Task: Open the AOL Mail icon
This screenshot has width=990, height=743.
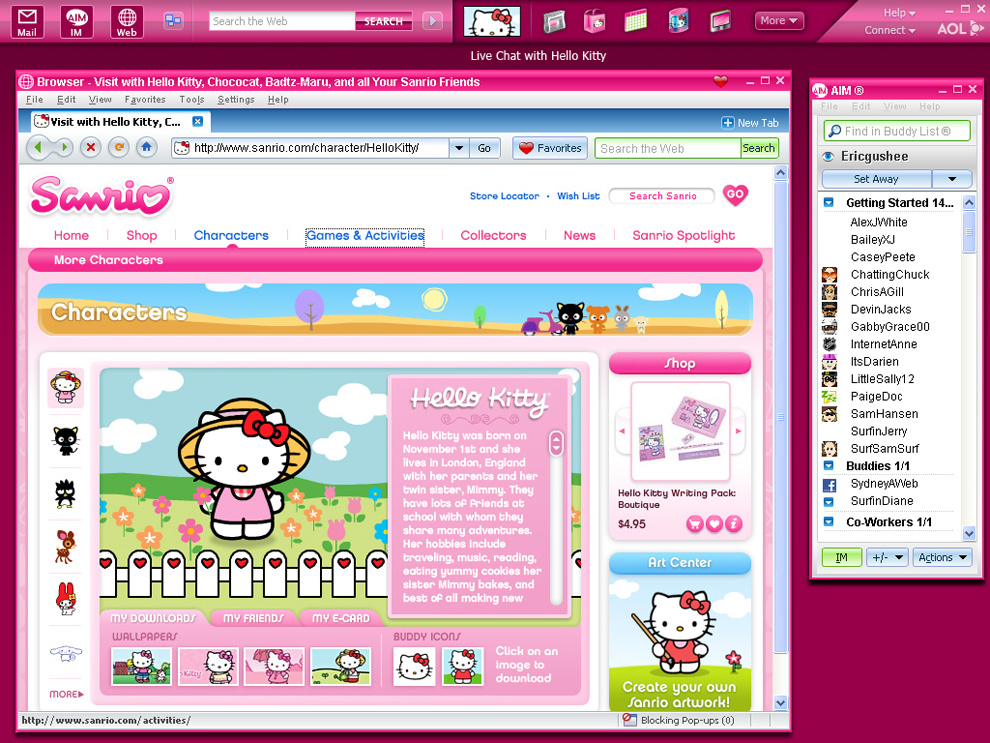Action: coord(27,21)
